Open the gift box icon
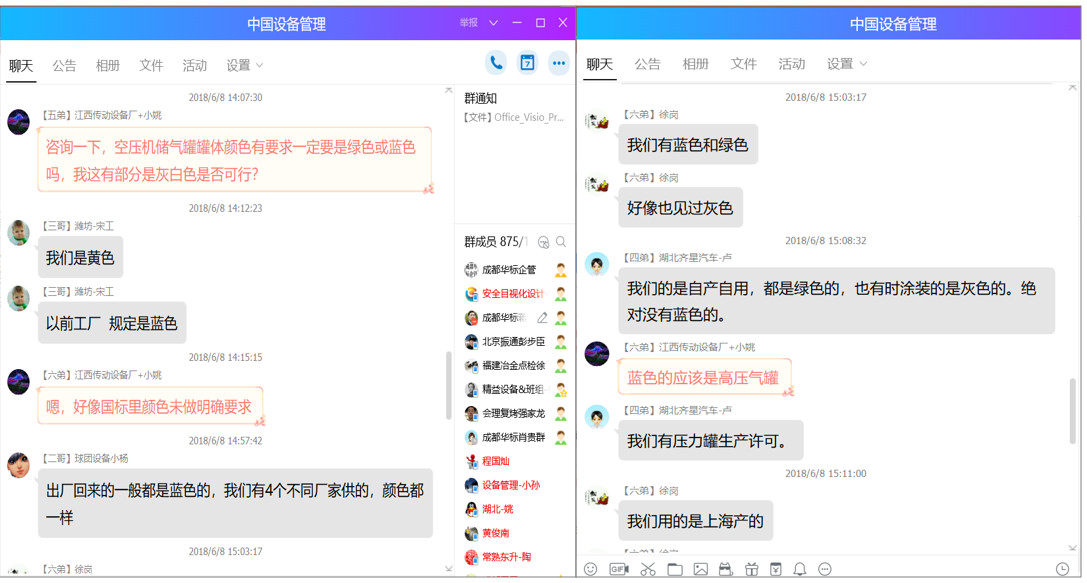The width and height of the screenshot is (1087, 583). (751, 569)
